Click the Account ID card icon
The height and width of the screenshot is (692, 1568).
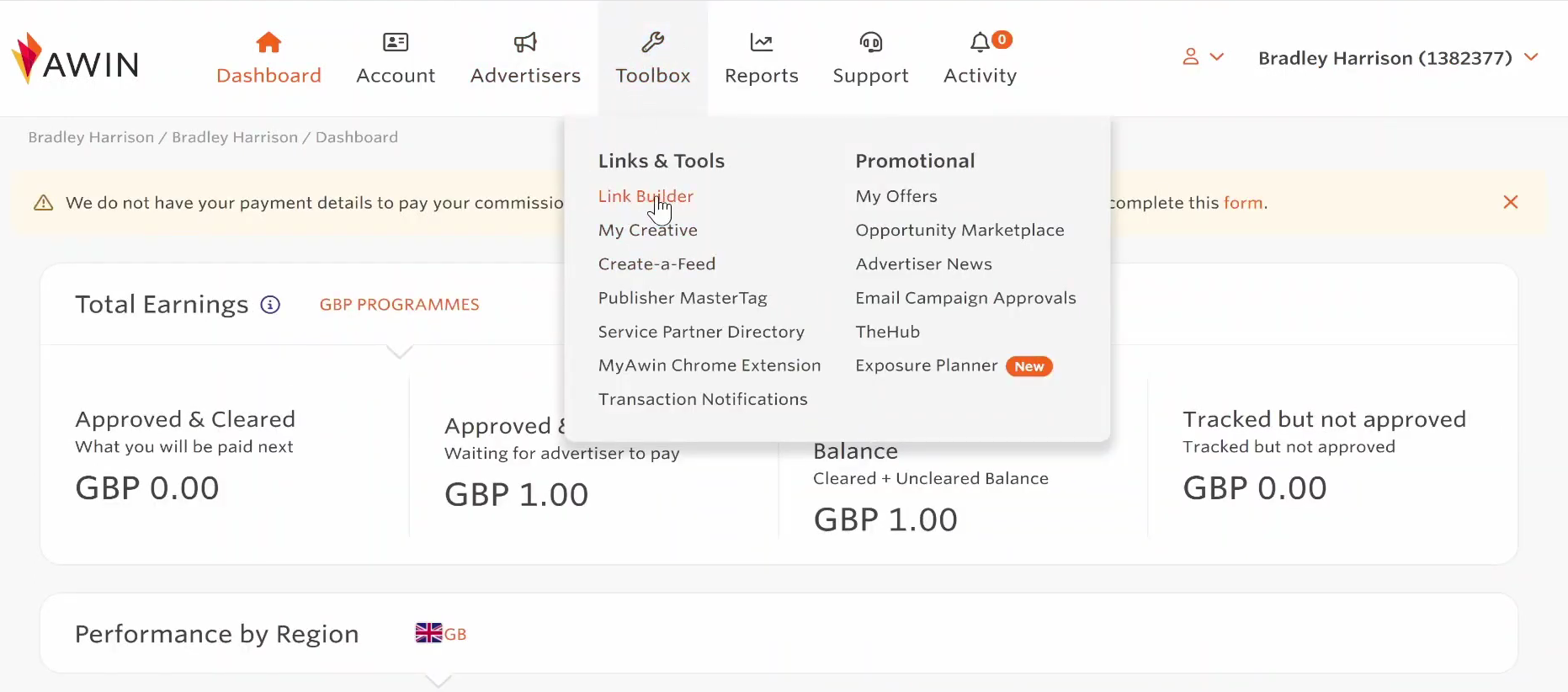[395, 42]
